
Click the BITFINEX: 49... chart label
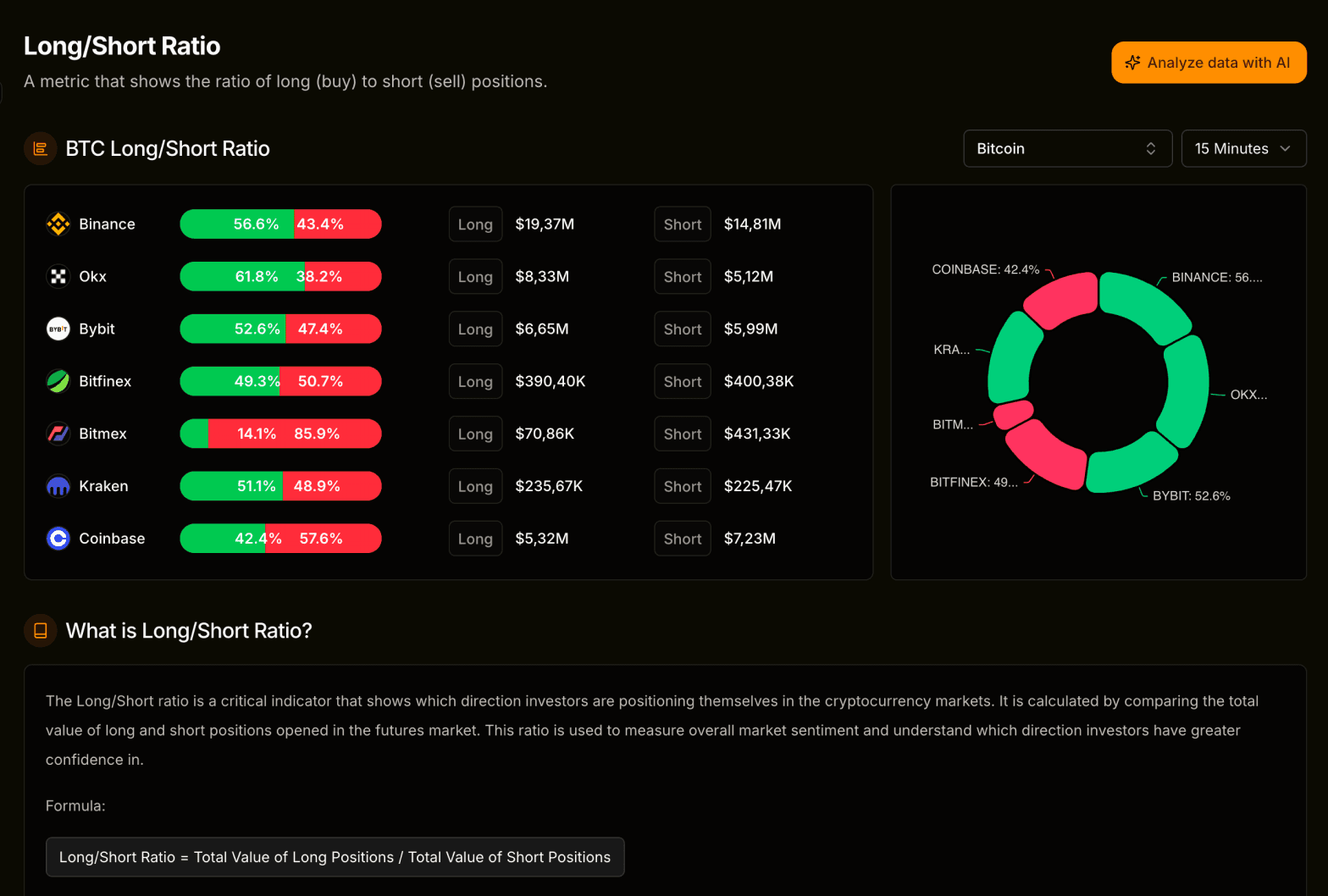(x=974, y=483)
